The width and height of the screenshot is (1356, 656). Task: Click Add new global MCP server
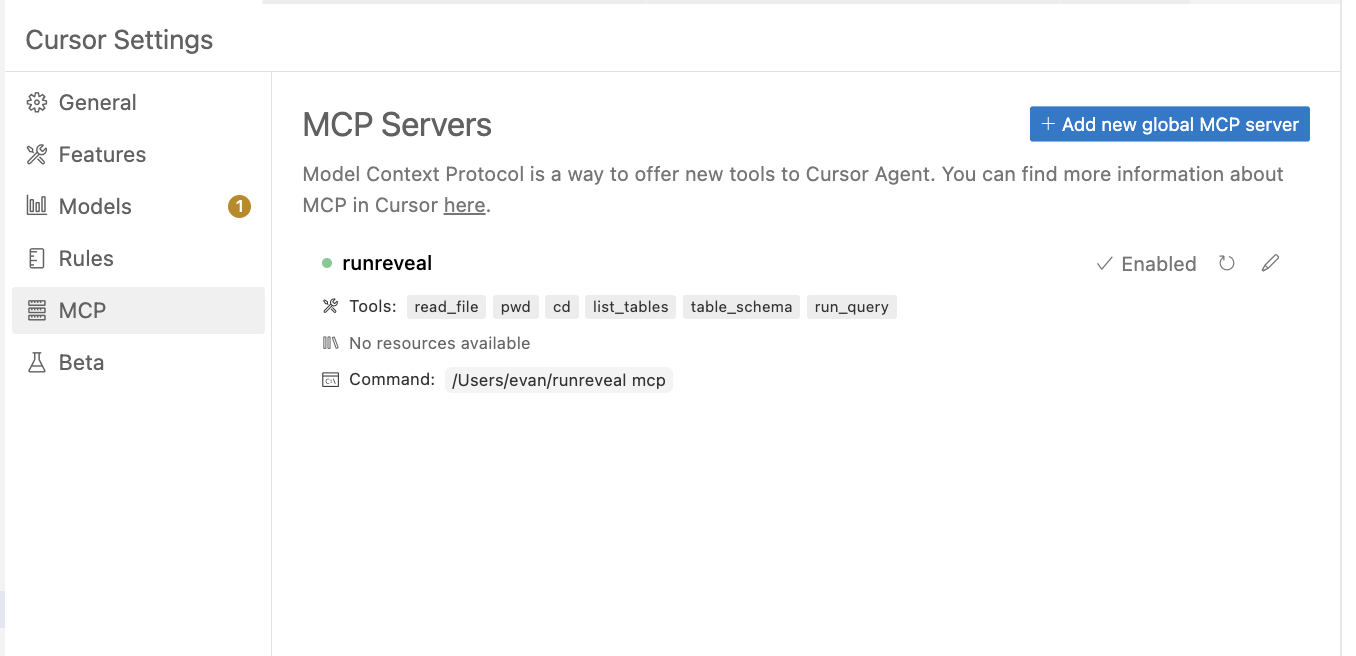(x=1169, y=124)
